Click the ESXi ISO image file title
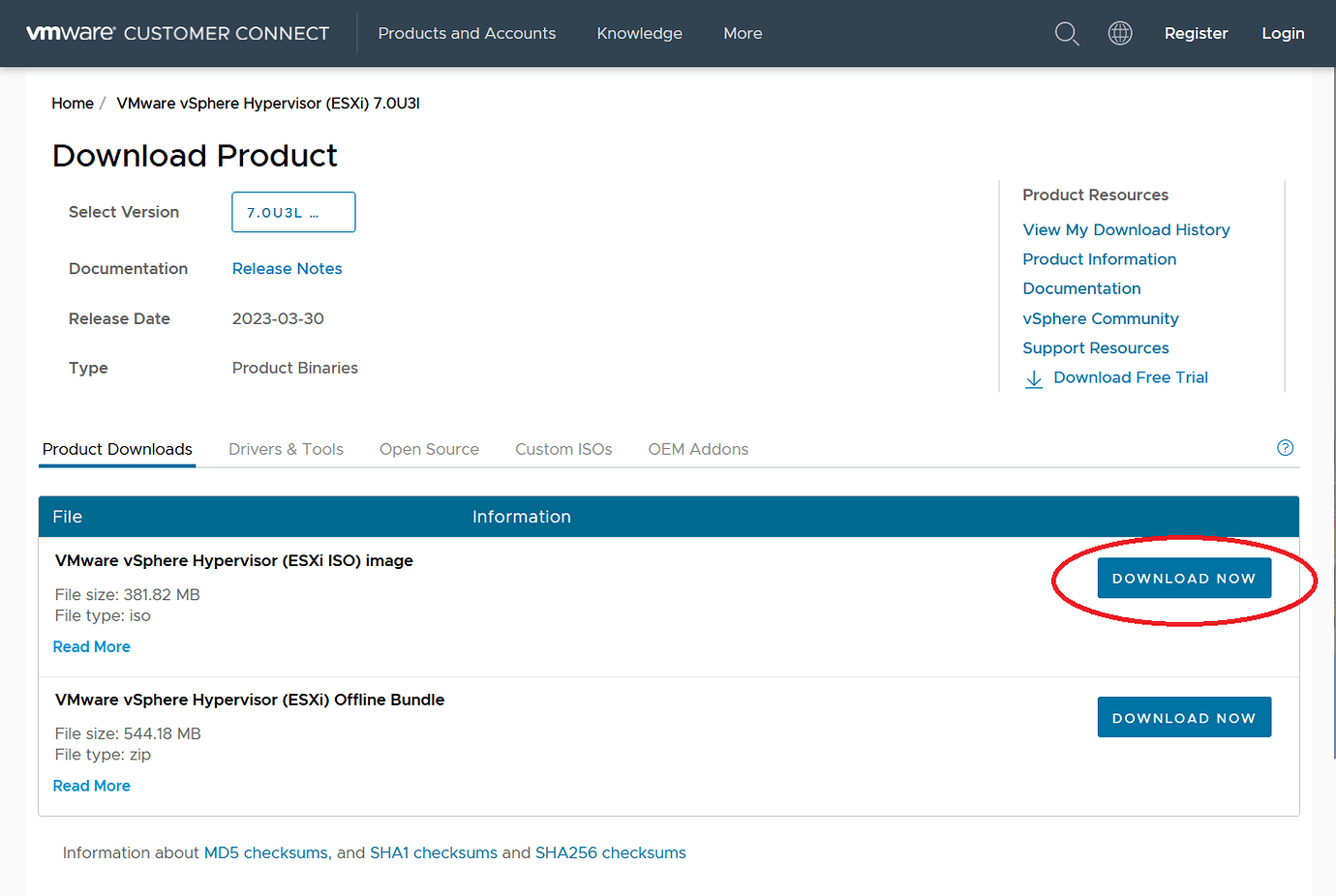Viewport: 1336px width, 896px height. click(x=234, y=560)
